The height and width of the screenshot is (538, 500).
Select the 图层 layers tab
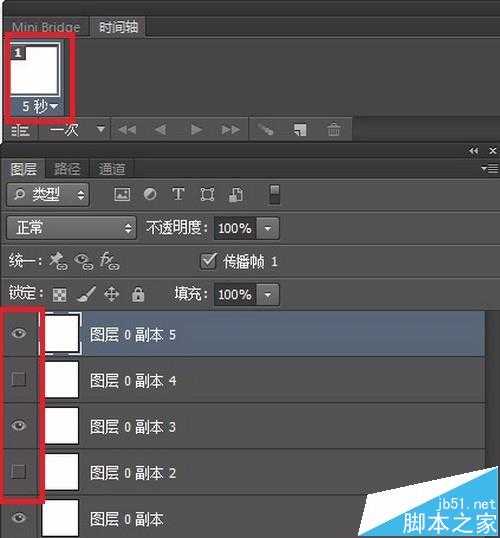point(23,169)
